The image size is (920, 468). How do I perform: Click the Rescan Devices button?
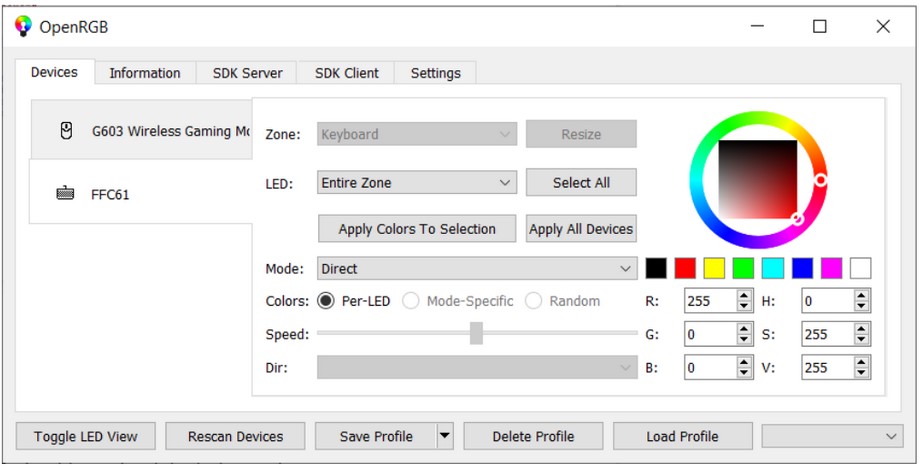coord(235,436)
